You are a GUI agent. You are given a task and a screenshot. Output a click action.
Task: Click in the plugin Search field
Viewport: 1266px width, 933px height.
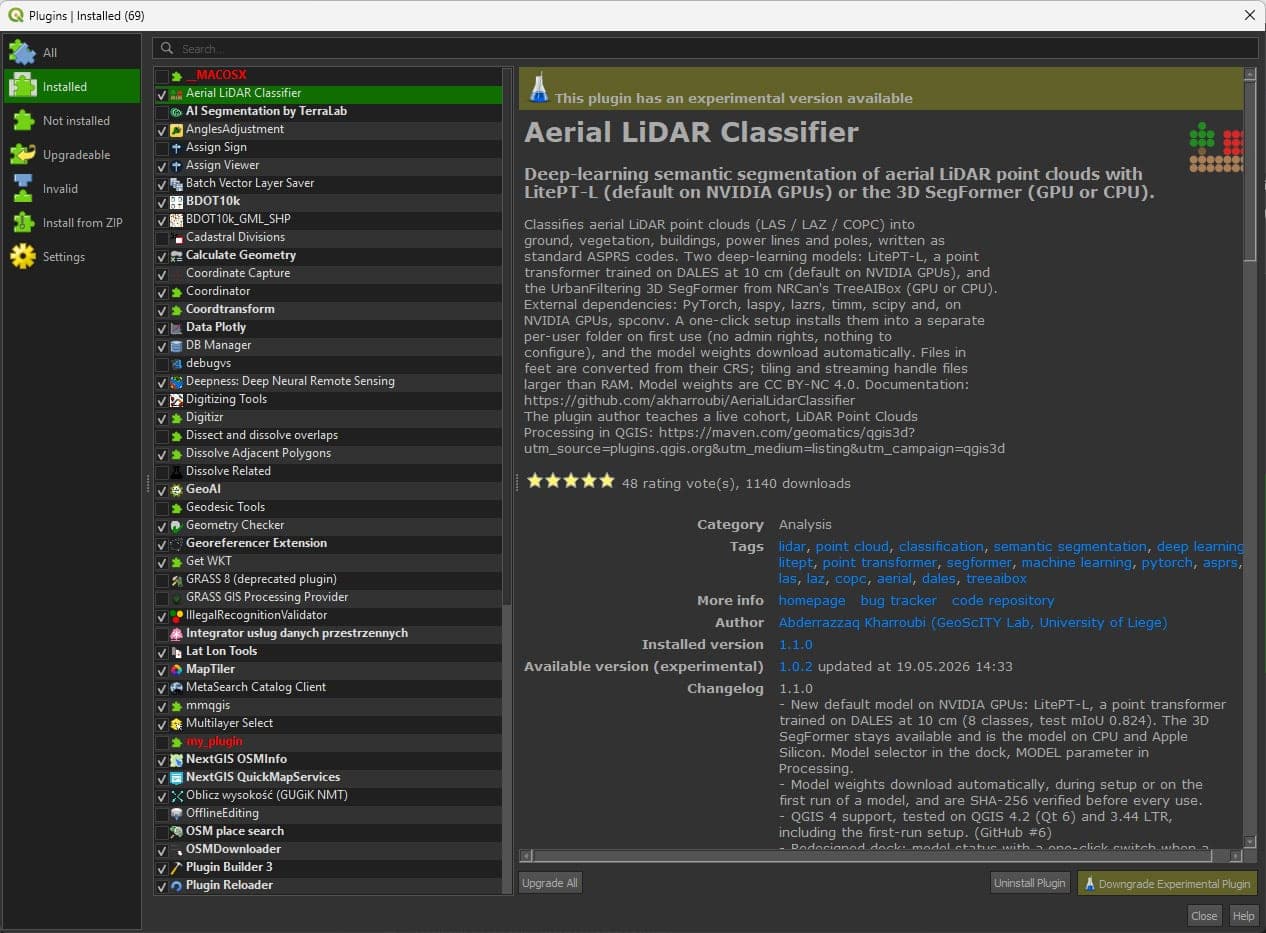pos(705,48)
